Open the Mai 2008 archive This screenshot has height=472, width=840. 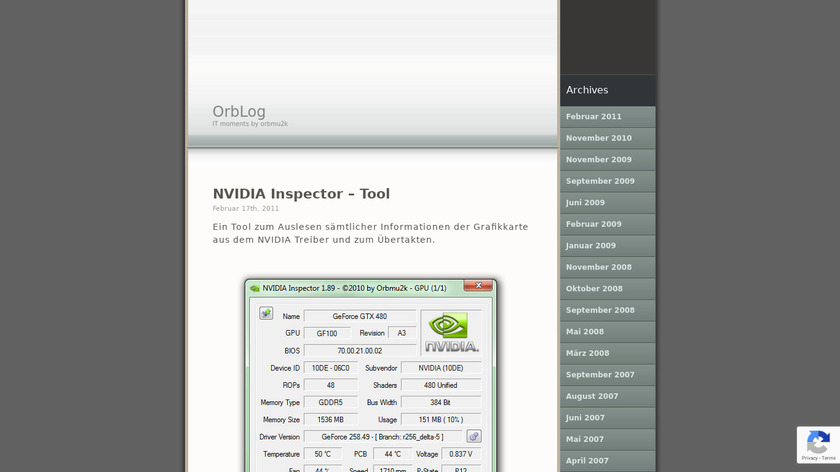coord(608,332)
